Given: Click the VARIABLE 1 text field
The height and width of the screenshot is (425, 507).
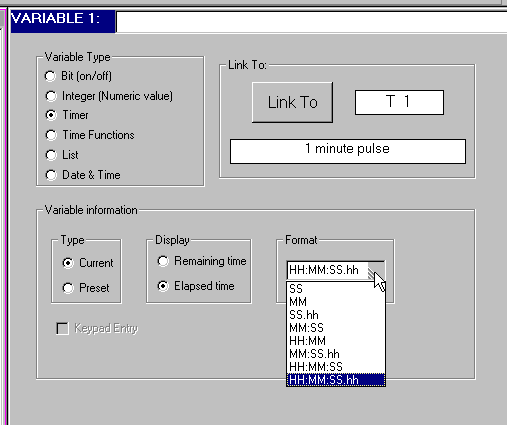Looking at the screenshot, I should (311, 22).
